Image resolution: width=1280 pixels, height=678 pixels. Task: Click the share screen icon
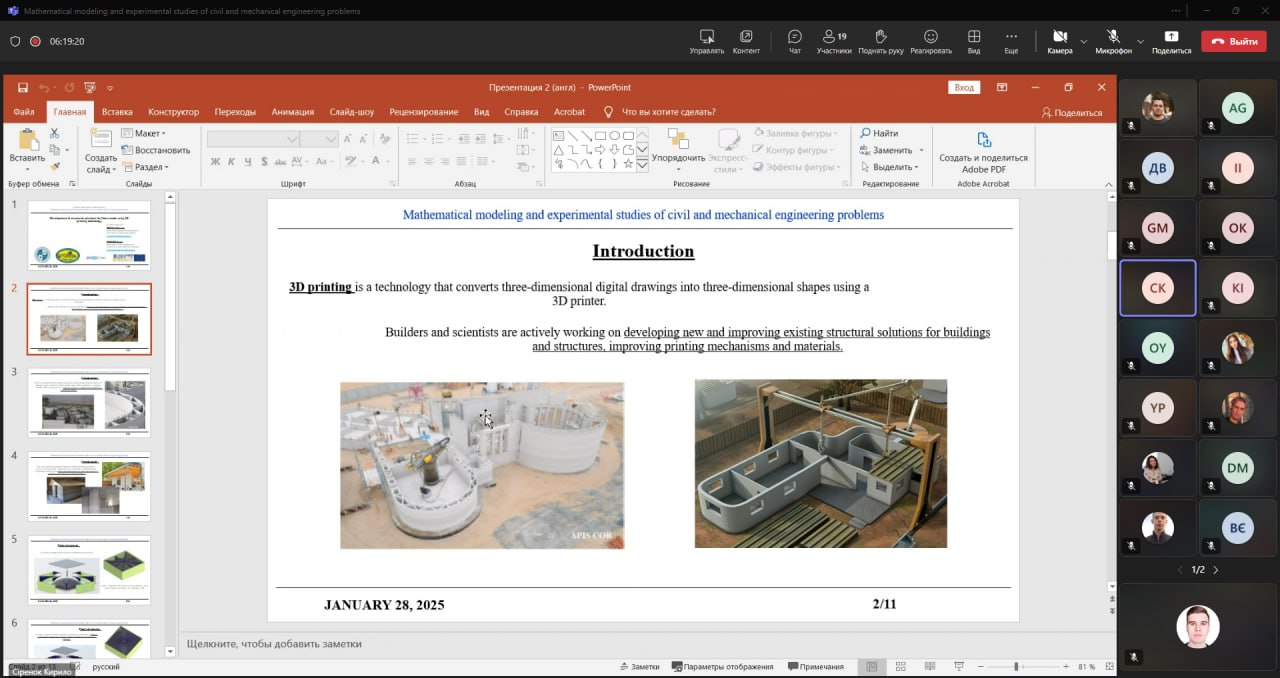1172,36
